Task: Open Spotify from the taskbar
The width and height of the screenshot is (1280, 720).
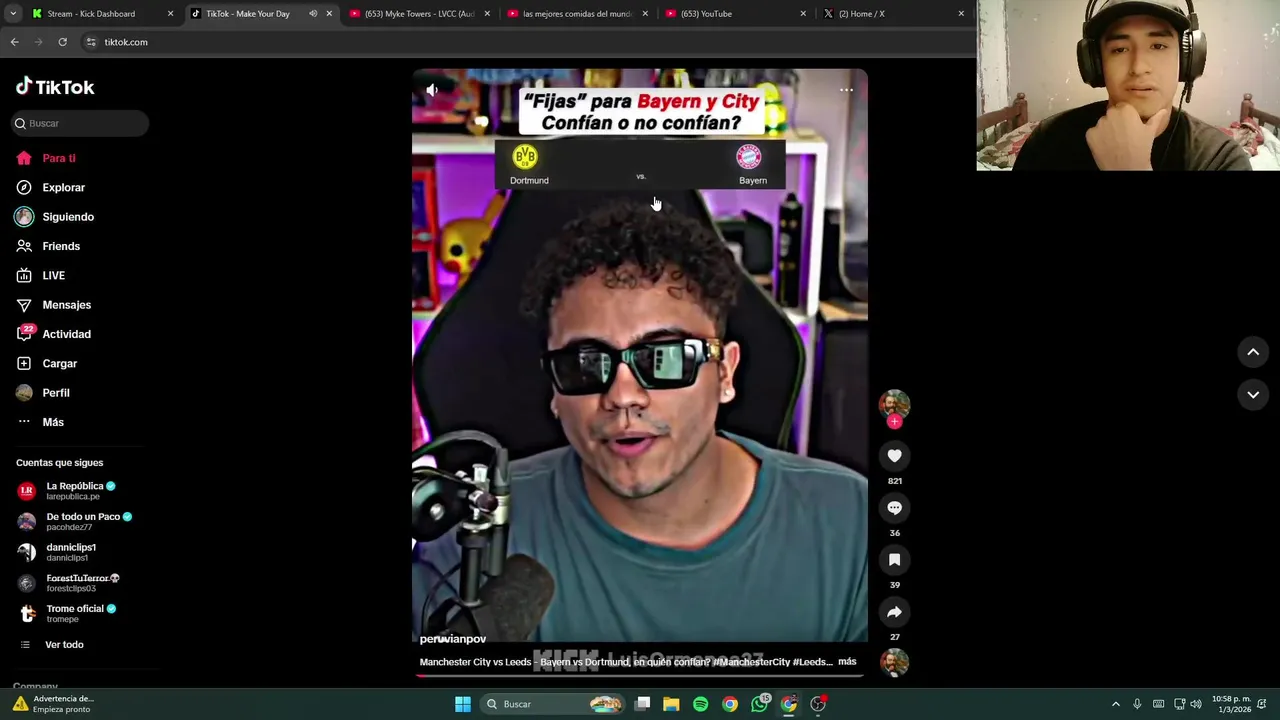Action: click(701, 704)
